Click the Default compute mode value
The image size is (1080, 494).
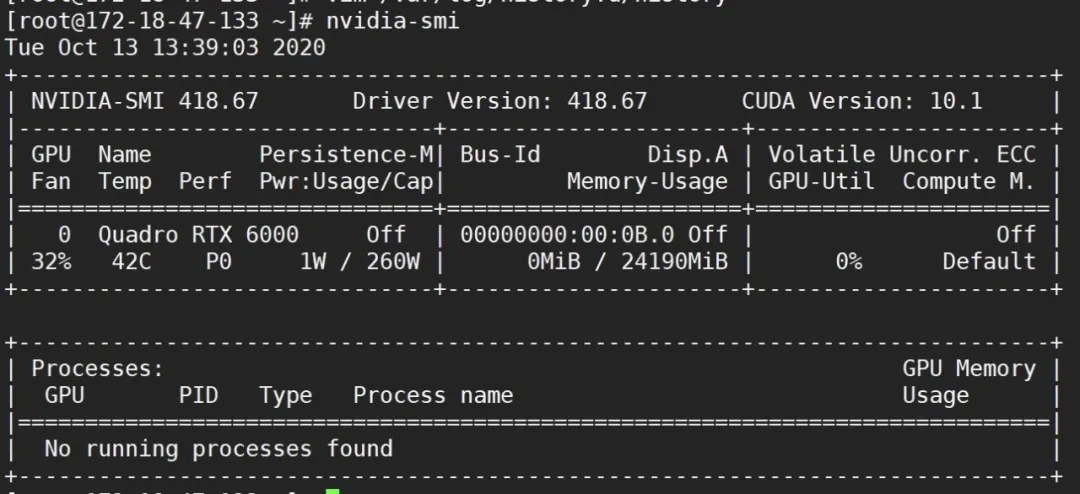click(x=989, y=262)
